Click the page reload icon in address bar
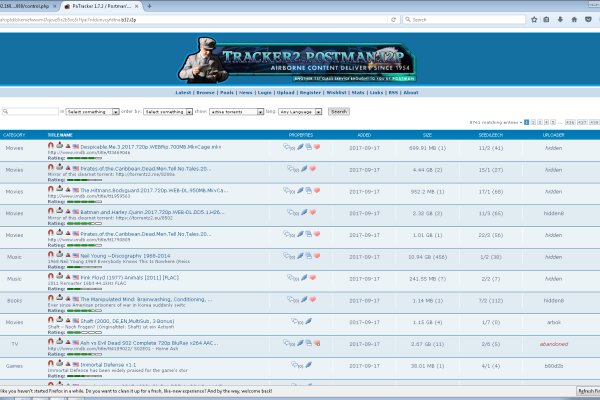The height and width of the screenshot is (400, 600). pyautogui.click(x=393, y=19)
